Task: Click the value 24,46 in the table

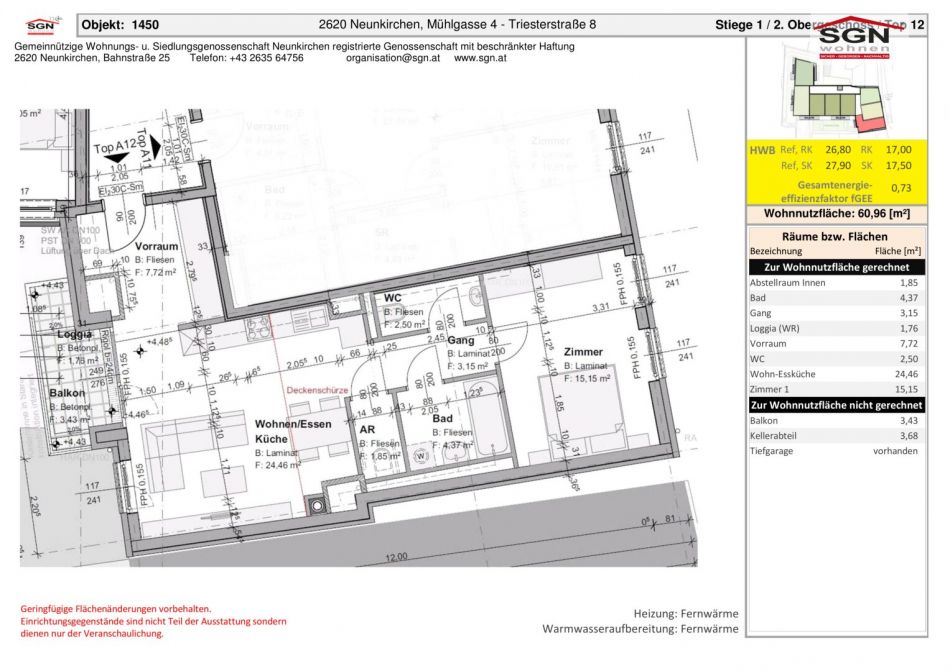Action: click(x=906, y=374)
